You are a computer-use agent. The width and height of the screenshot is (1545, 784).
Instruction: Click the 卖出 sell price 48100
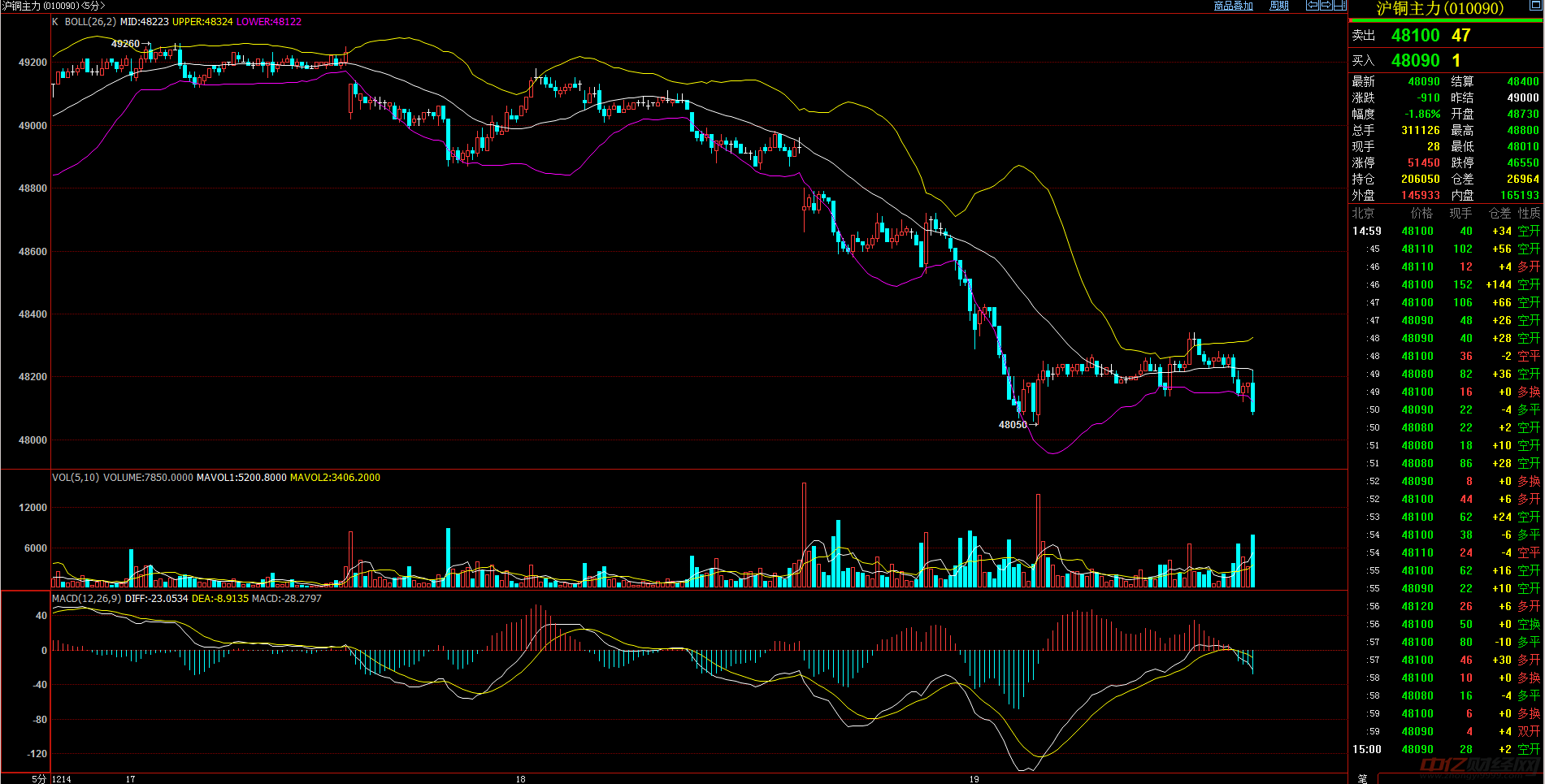[1415, 36]
